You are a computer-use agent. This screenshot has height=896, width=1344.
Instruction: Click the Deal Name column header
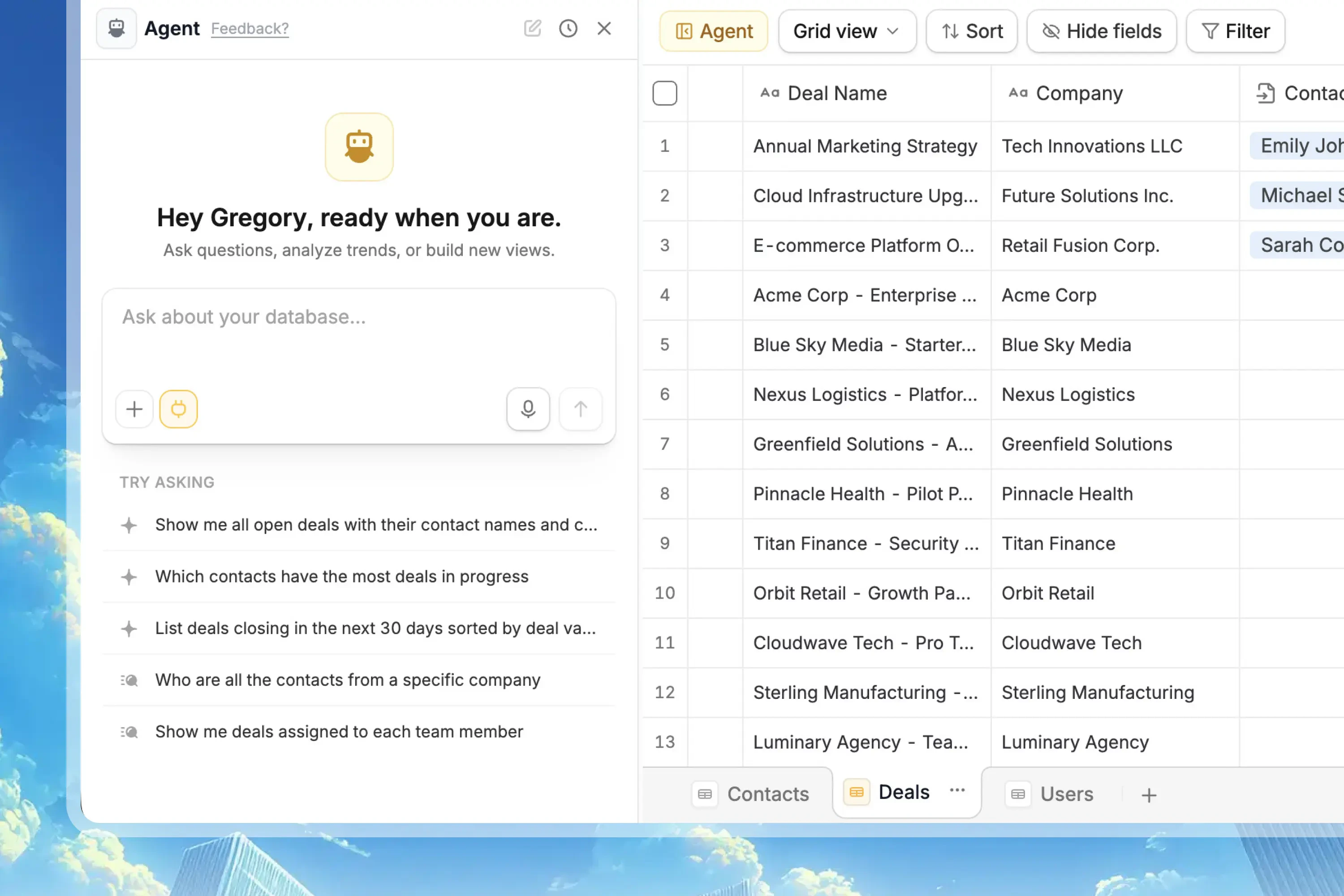tap(866, 93)
